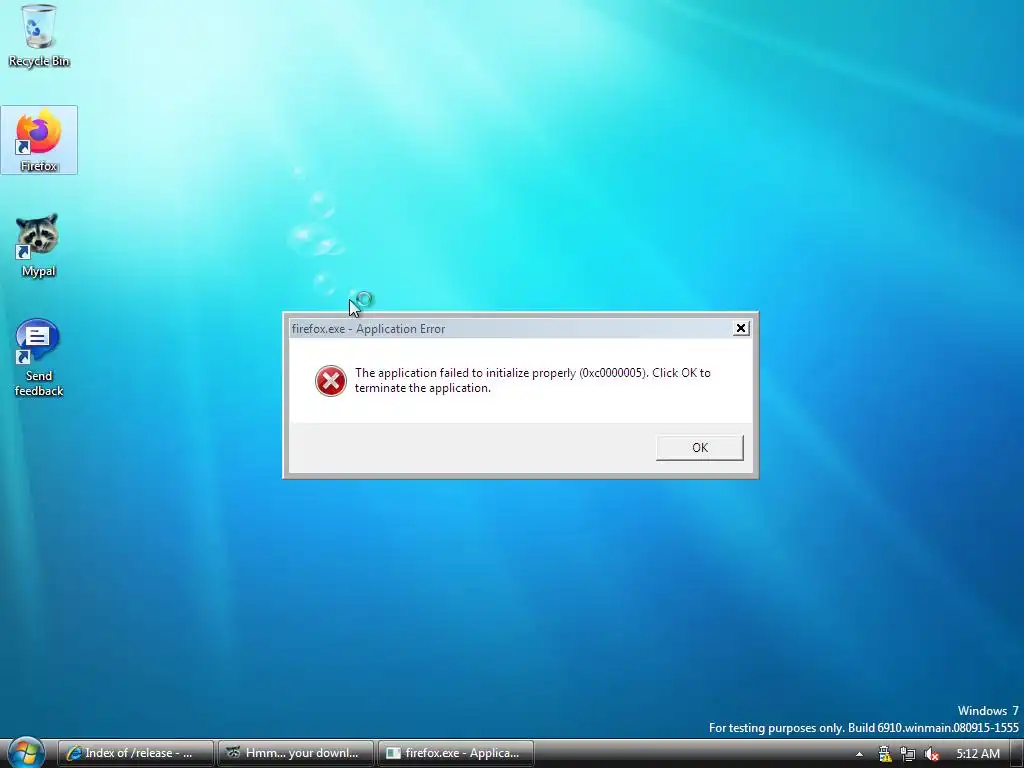Close the firefox.exe Application Error dialog
The image size is (1024, 768).
(x=741, y=328)
